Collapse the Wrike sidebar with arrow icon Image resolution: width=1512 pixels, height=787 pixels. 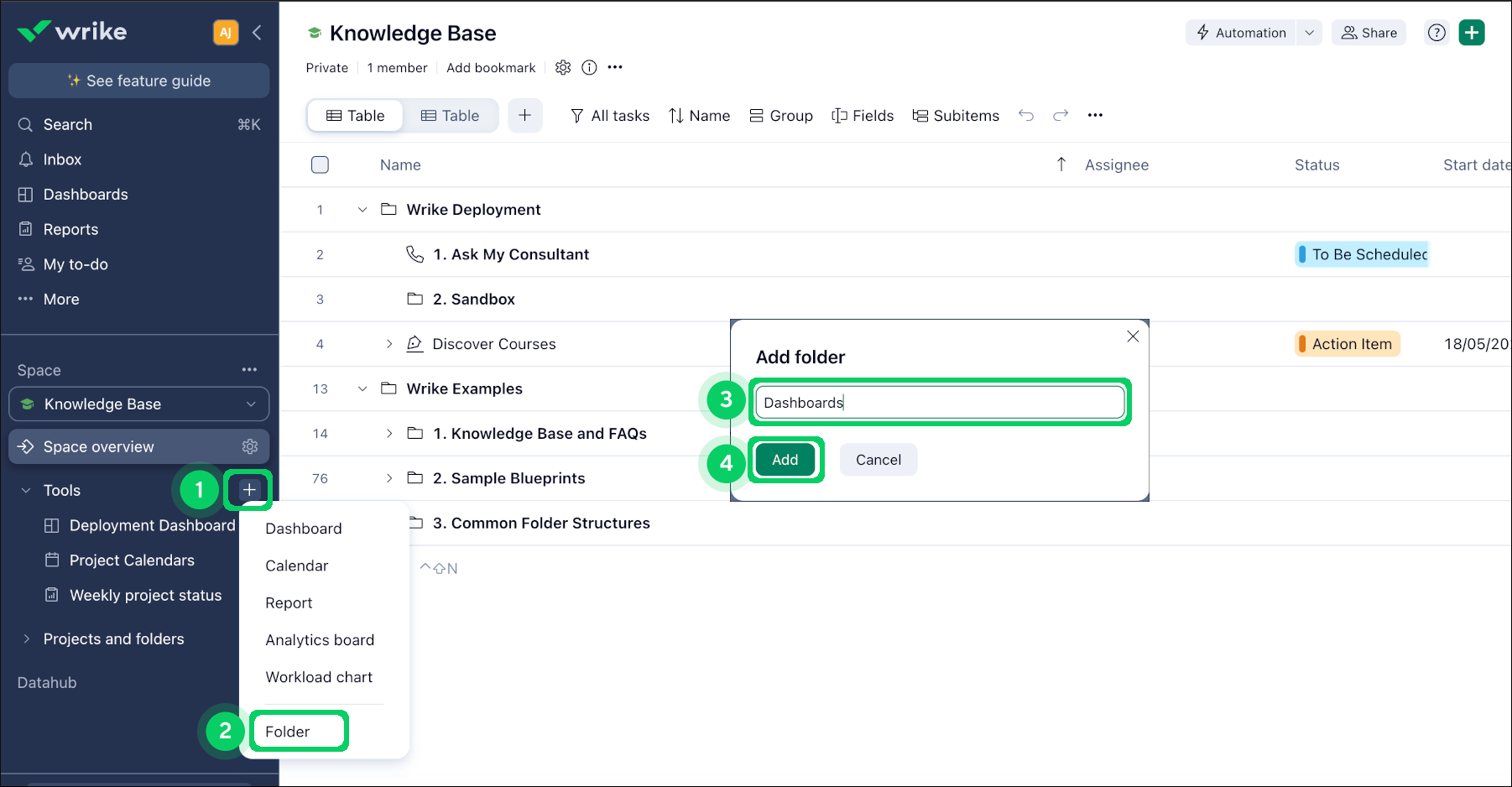257,33
